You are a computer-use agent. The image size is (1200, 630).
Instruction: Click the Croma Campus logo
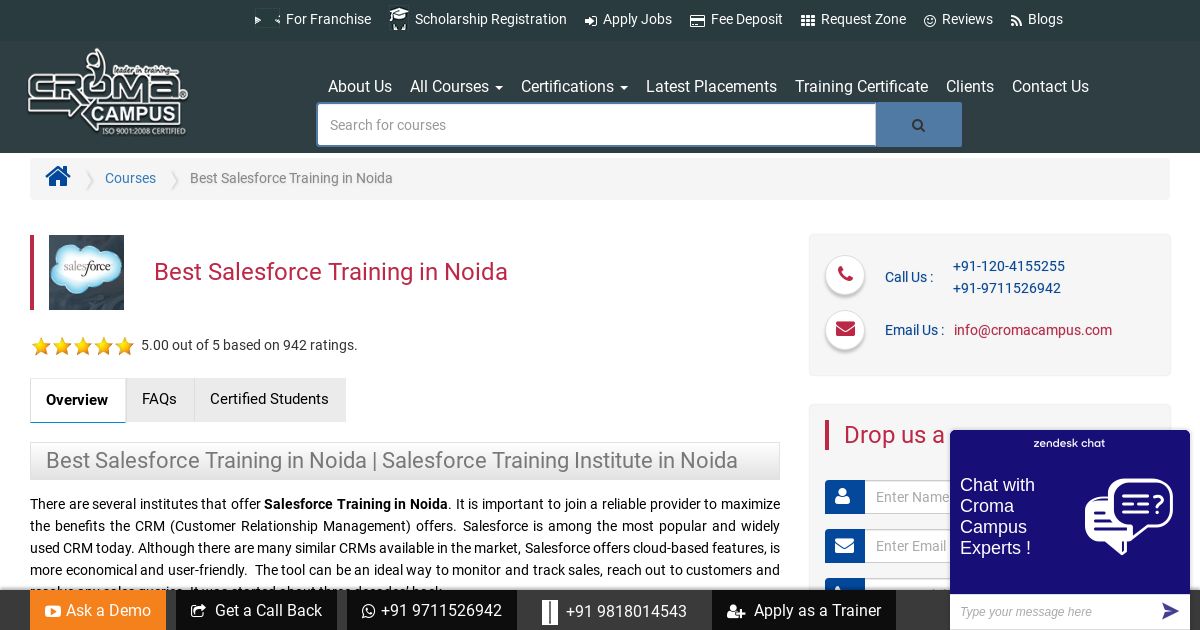[x=107, y=92]
